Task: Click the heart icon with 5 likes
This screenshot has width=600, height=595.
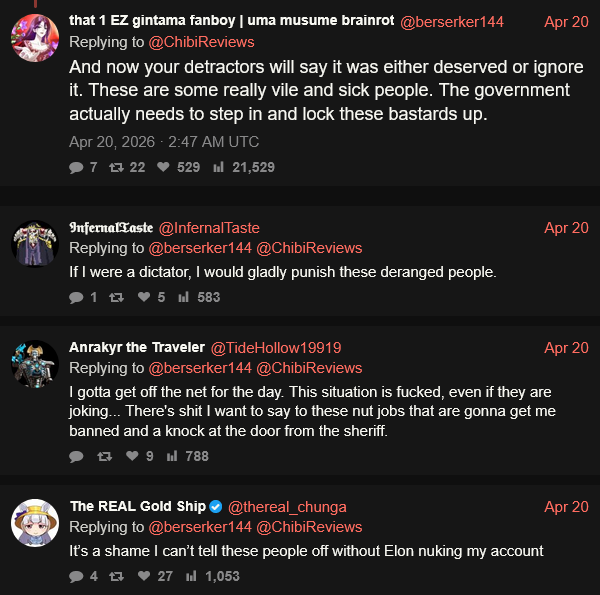Action: tap(144, 297)
